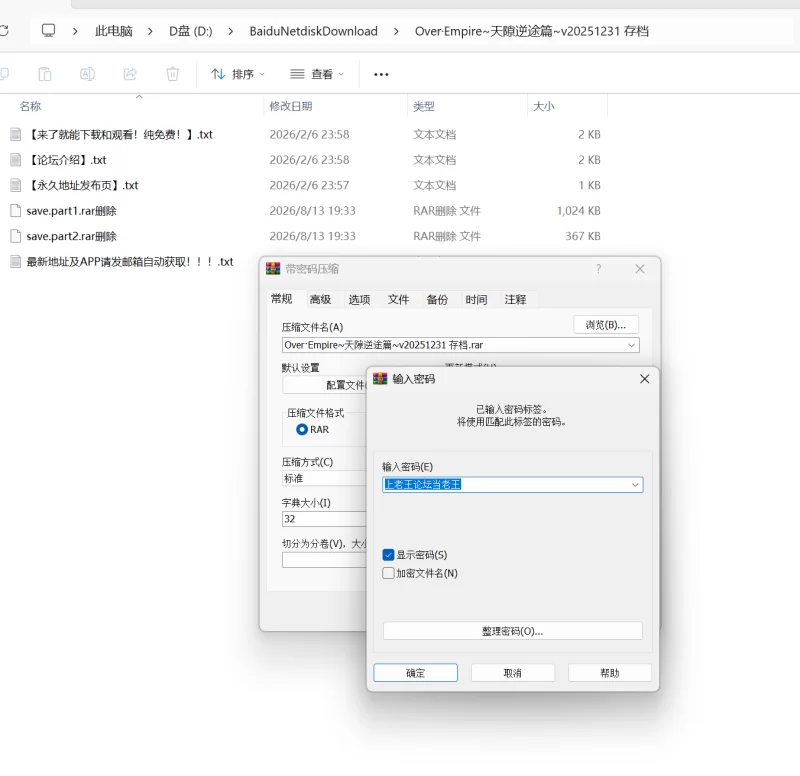Click the file icon of save.part1.rar删除
800x776 pixels.
tap(16, 211)
